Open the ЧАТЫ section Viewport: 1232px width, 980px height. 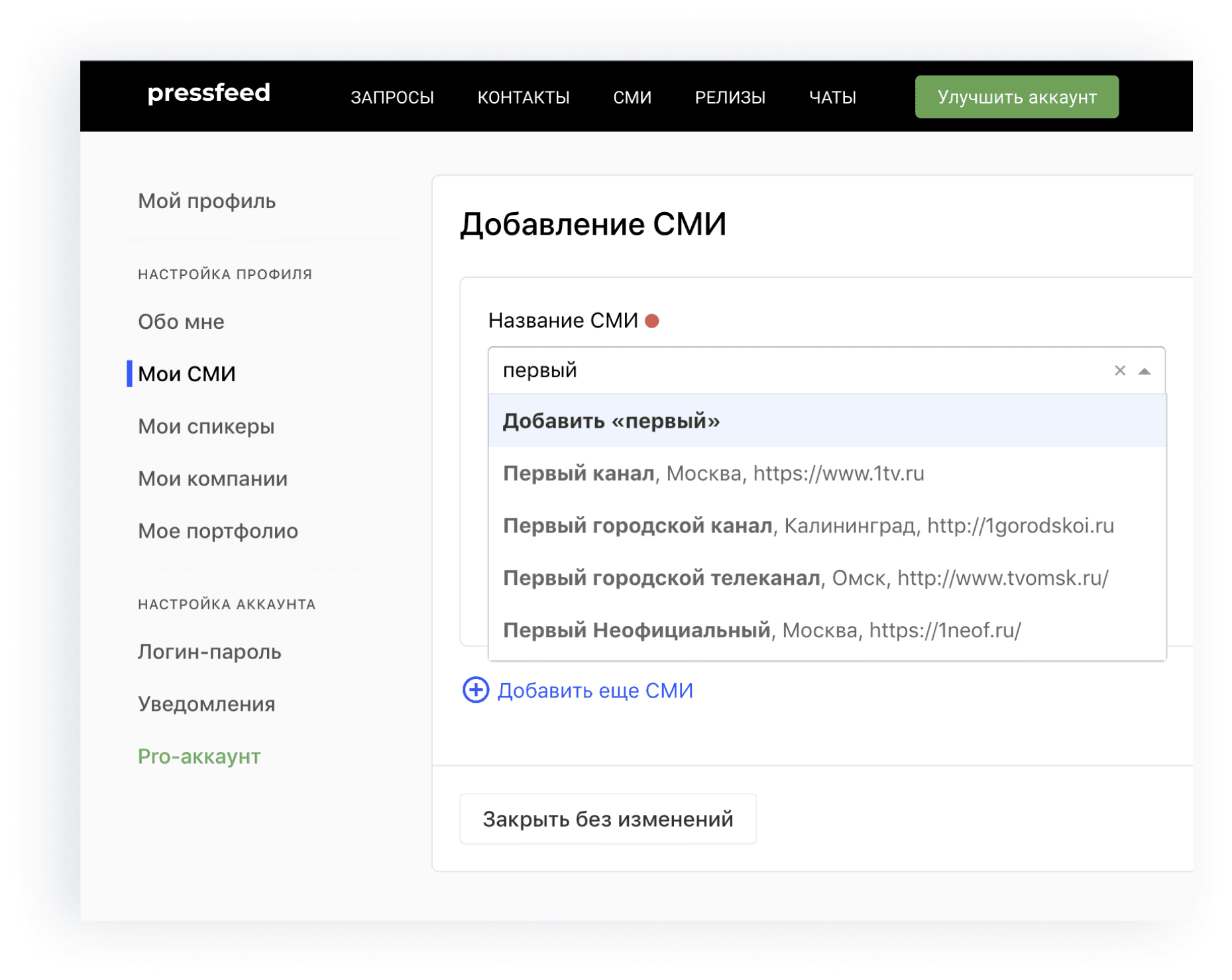pos(832,97)
